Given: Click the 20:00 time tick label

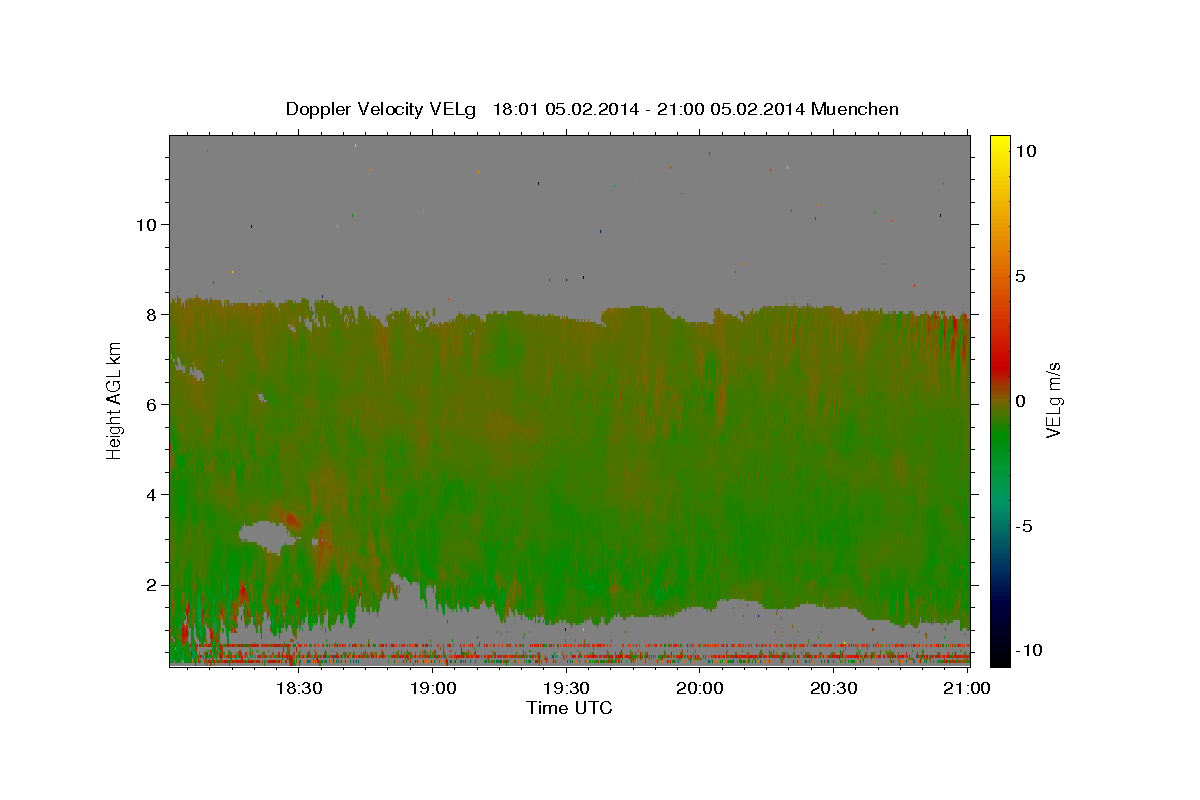Looking at the screenshot, I should point(700,688).
